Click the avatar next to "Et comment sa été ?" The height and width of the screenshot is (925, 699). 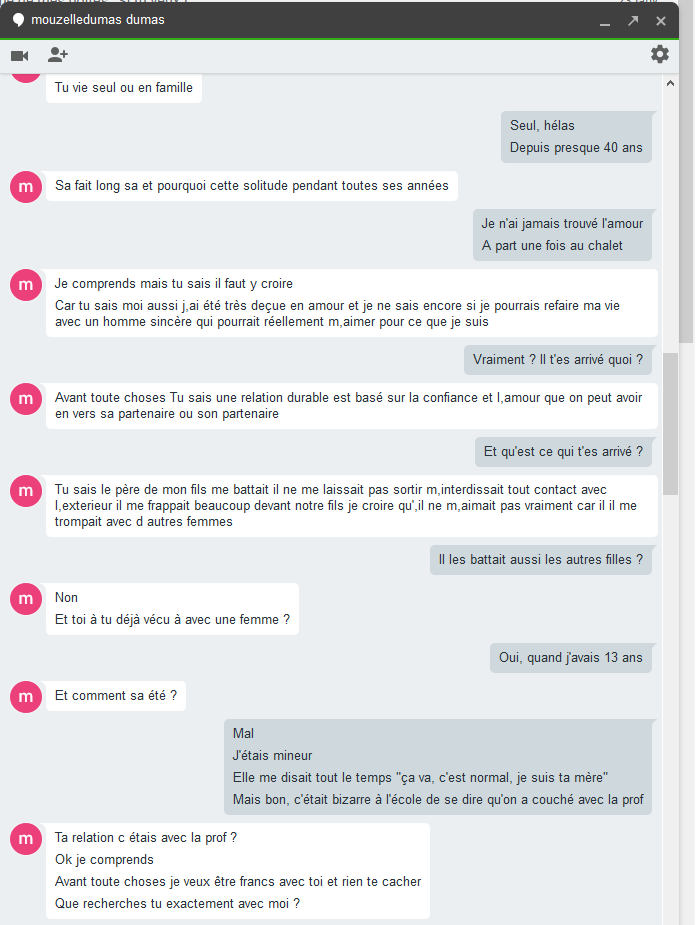point(26,697)
